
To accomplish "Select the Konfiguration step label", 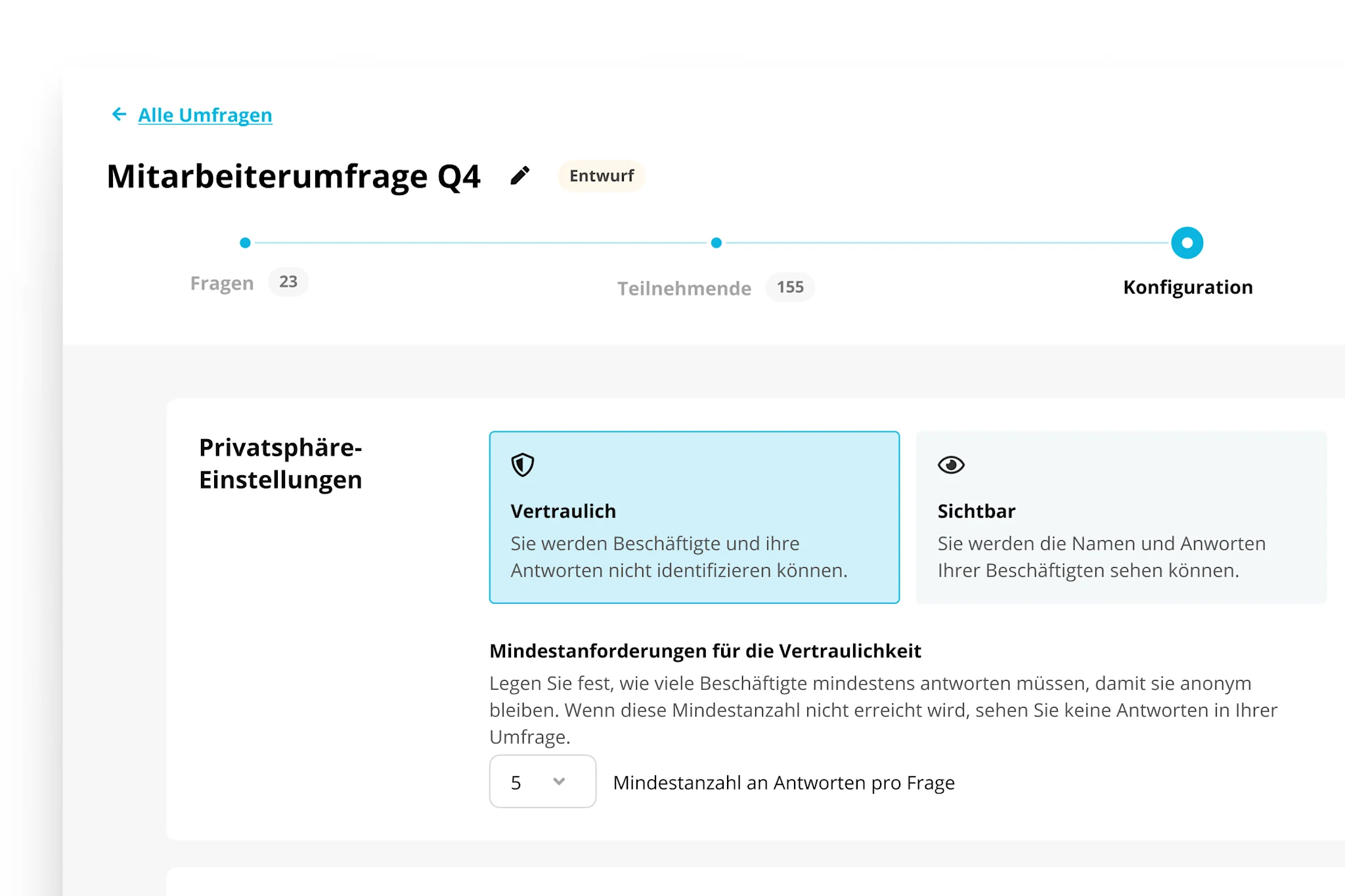I will pos(1187,287).
